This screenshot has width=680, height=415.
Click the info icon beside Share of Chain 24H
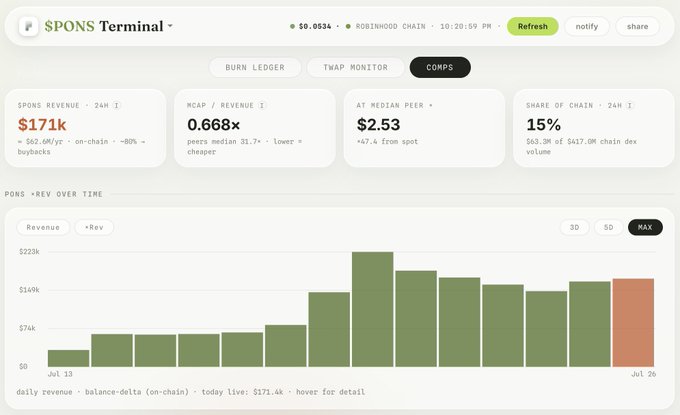(x=630, y=105)
